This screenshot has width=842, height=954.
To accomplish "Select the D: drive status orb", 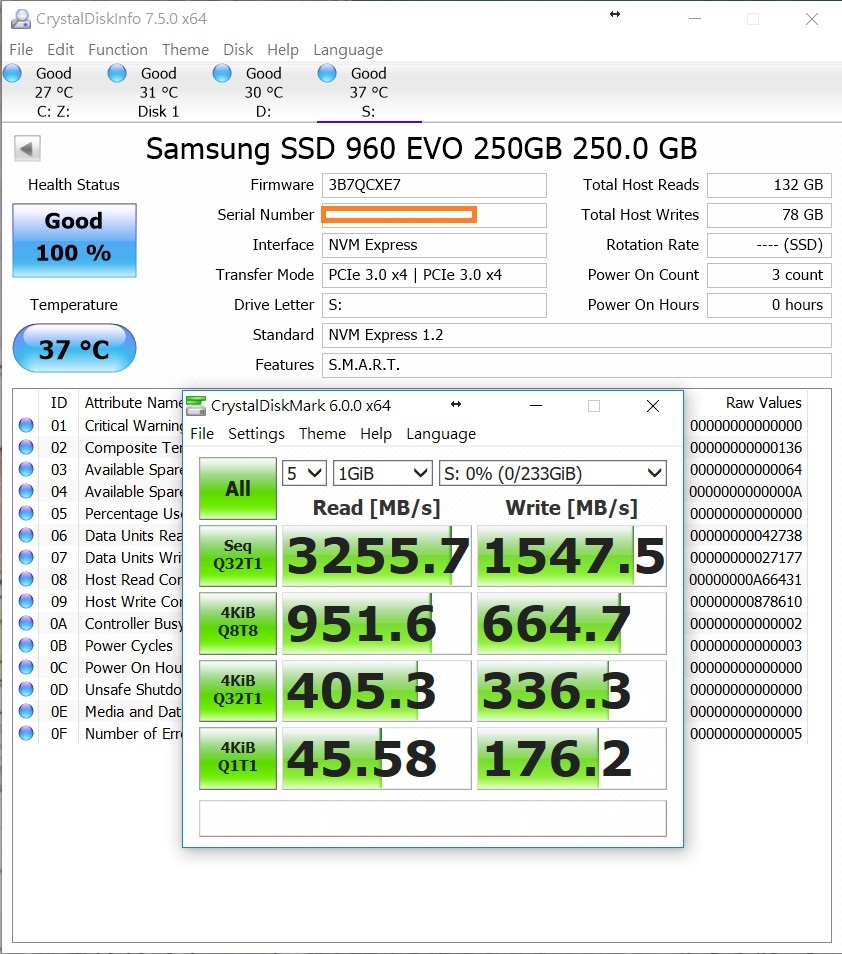I will [x=222, y=74].
